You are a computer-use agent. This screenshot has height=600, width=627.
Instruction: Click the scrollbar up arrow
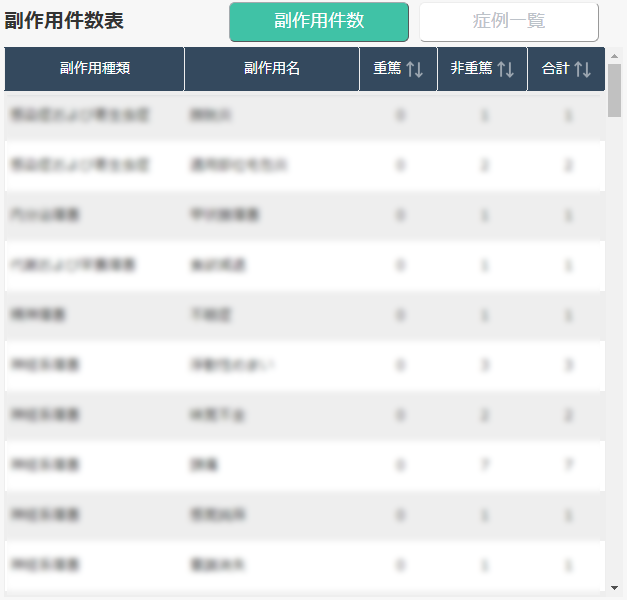click(614, 54)
